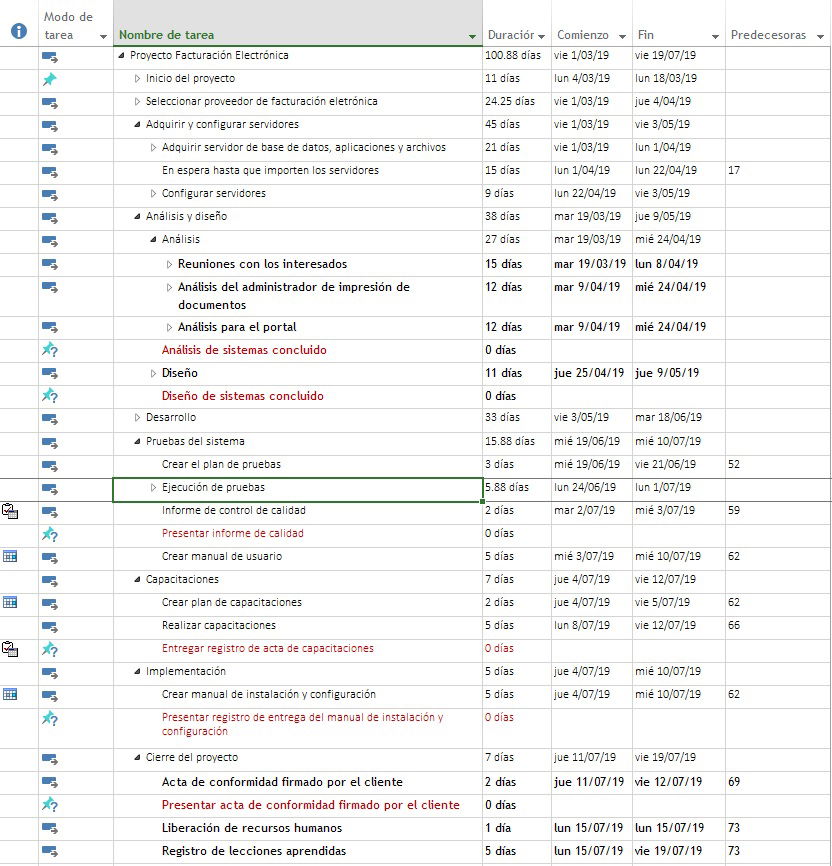The height and width of the screenshot is (866, 832).
Task: Open the Predecesoras column filter dropdown
Action: tap(820, 36)
